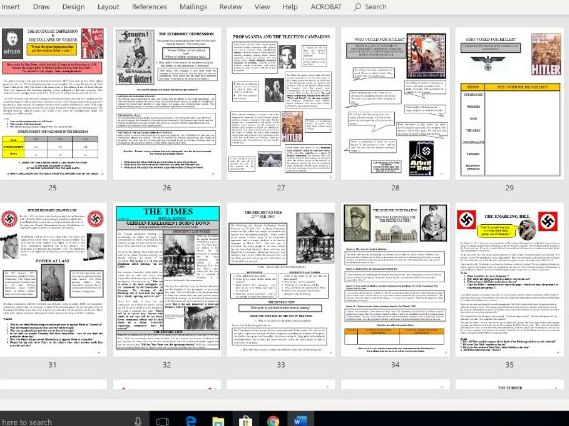The image size is (569, 426).
Task: Select page 25 Economic Depression thumbnail
Action: coord(53,103)
